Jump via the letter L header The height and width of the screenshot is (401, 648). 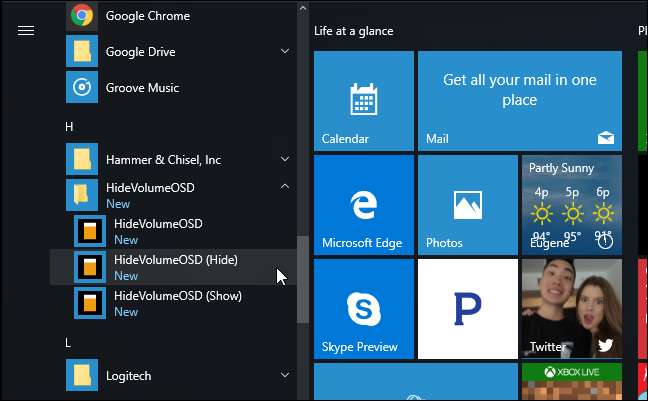(x=69, y=343)
